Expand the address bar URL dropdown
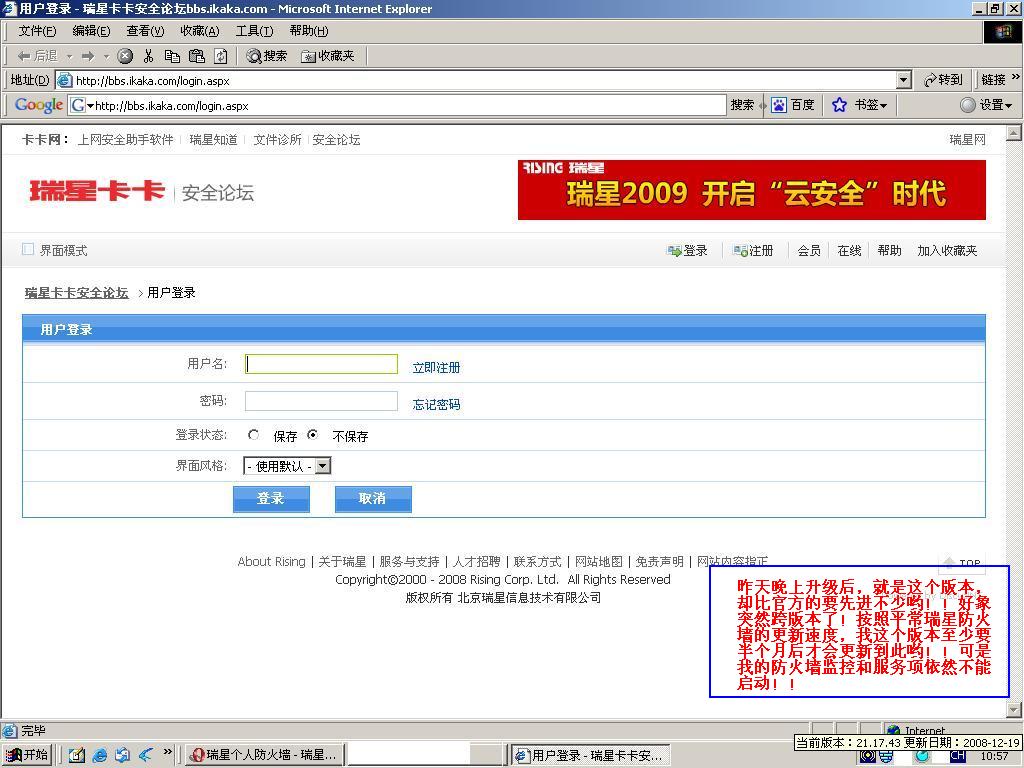 click(x=904, y=80)
